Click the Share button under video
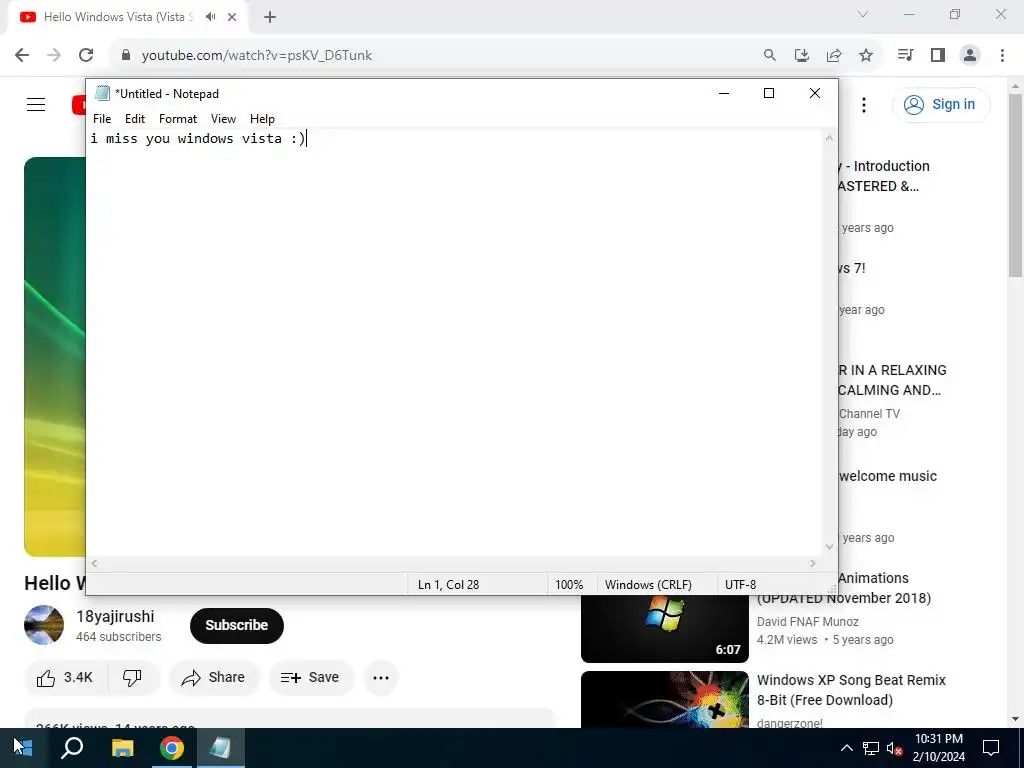 tap(214, 678)
